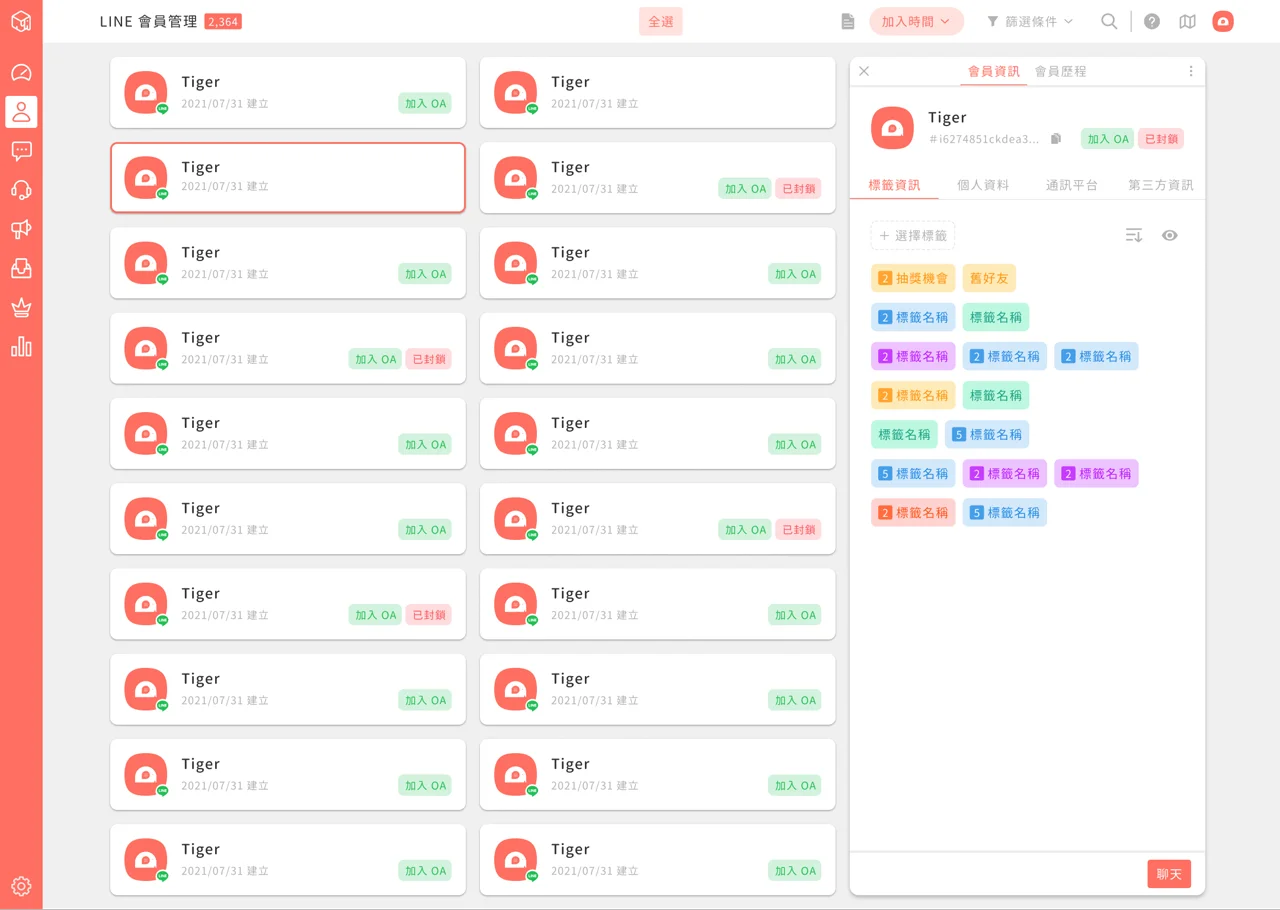Click the tag sort order icon
The height and width of the screenshot is (910, 1280).
(x=1133, y=235)
